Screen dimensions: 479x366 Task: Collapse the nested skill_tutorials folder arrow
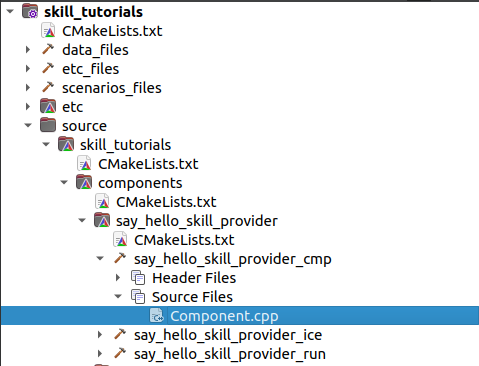(x=46, y=145)
